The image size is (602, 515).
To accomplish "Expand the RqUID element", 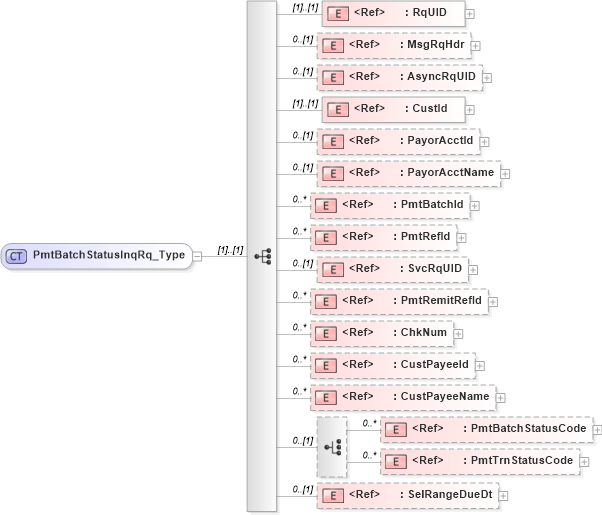I will click(x=470, y=14).
